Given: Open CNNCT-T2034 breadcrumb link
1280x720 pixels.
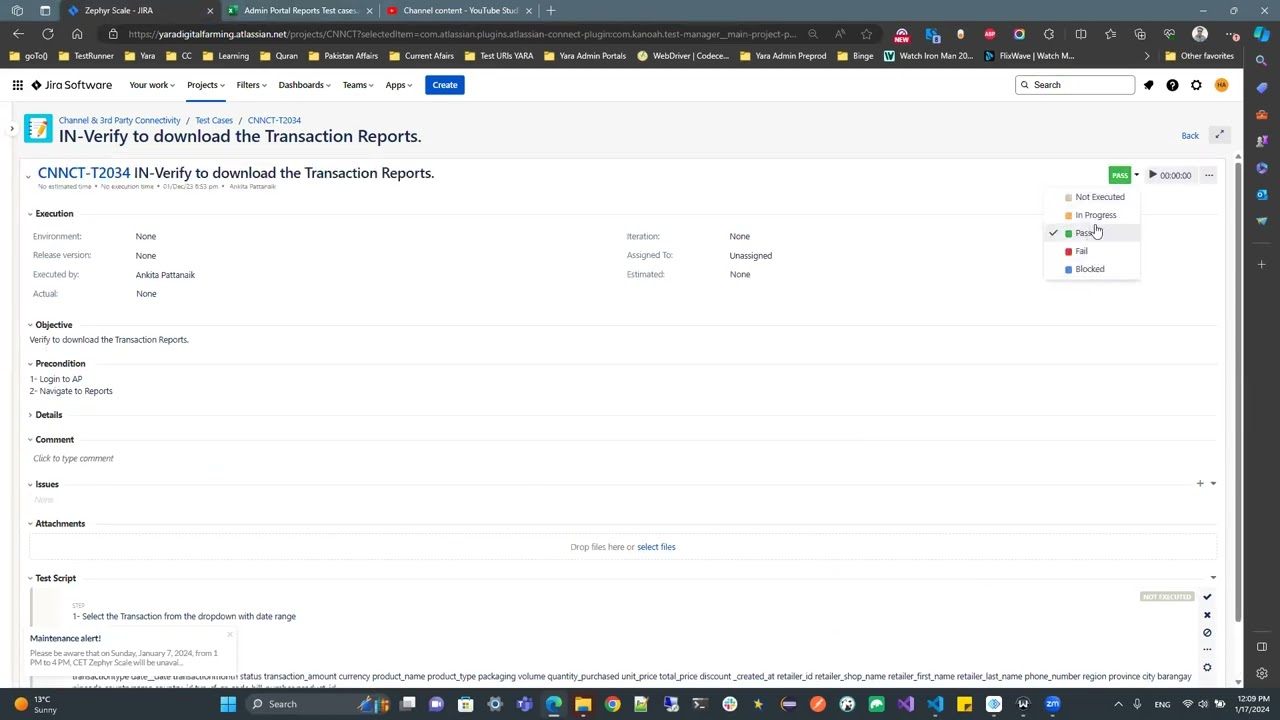Looking at the screenshot, I should [274, 120].
